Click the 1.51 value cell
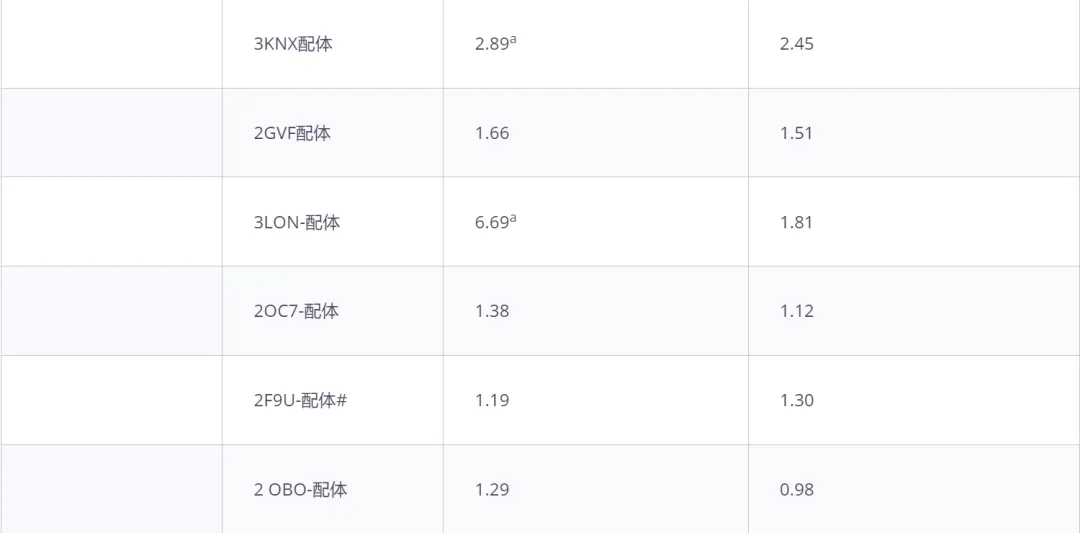 tap(914, 133)
